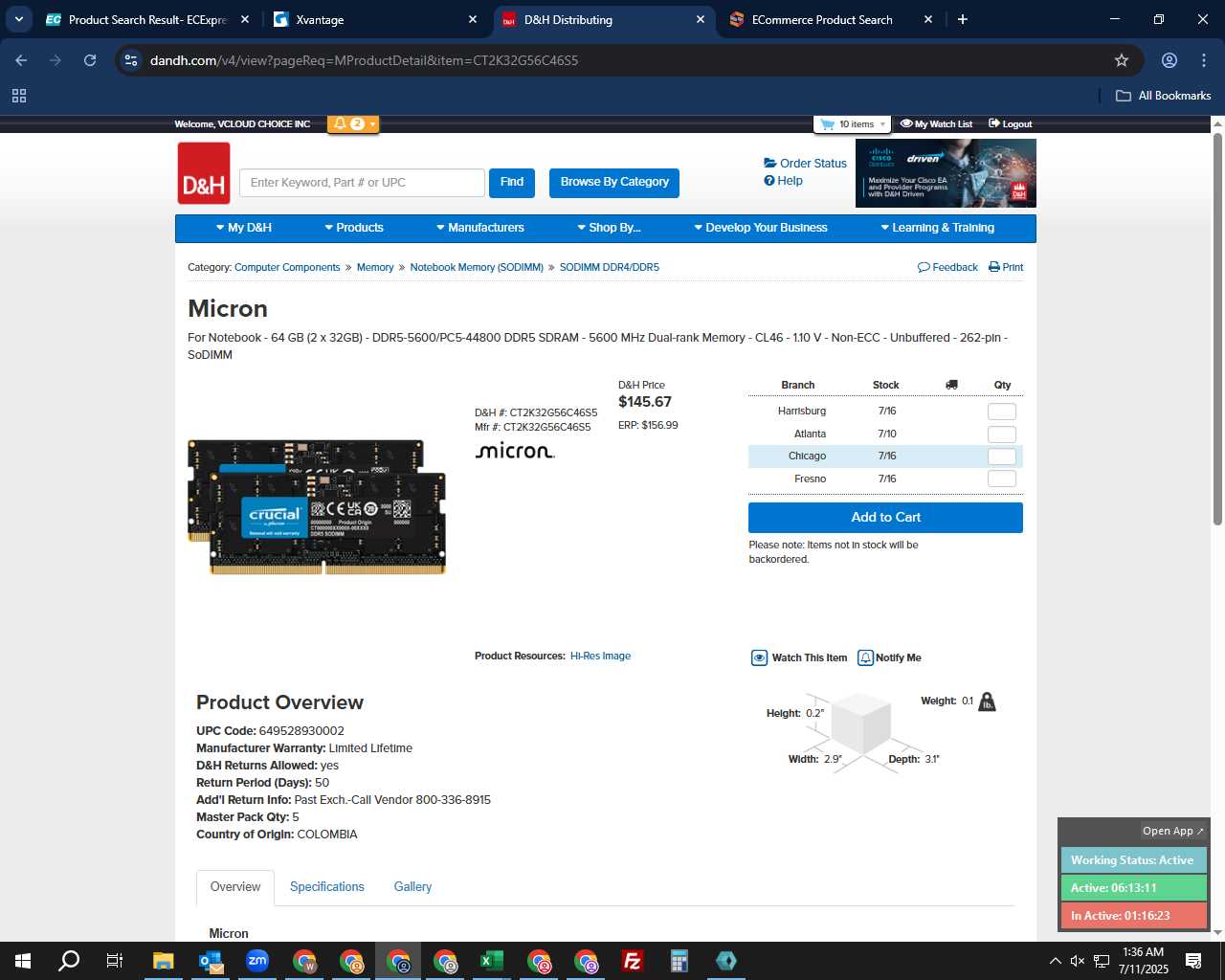Click Fresno quantity field
The image size is (1225, 980).
(x=1001, y=479)
